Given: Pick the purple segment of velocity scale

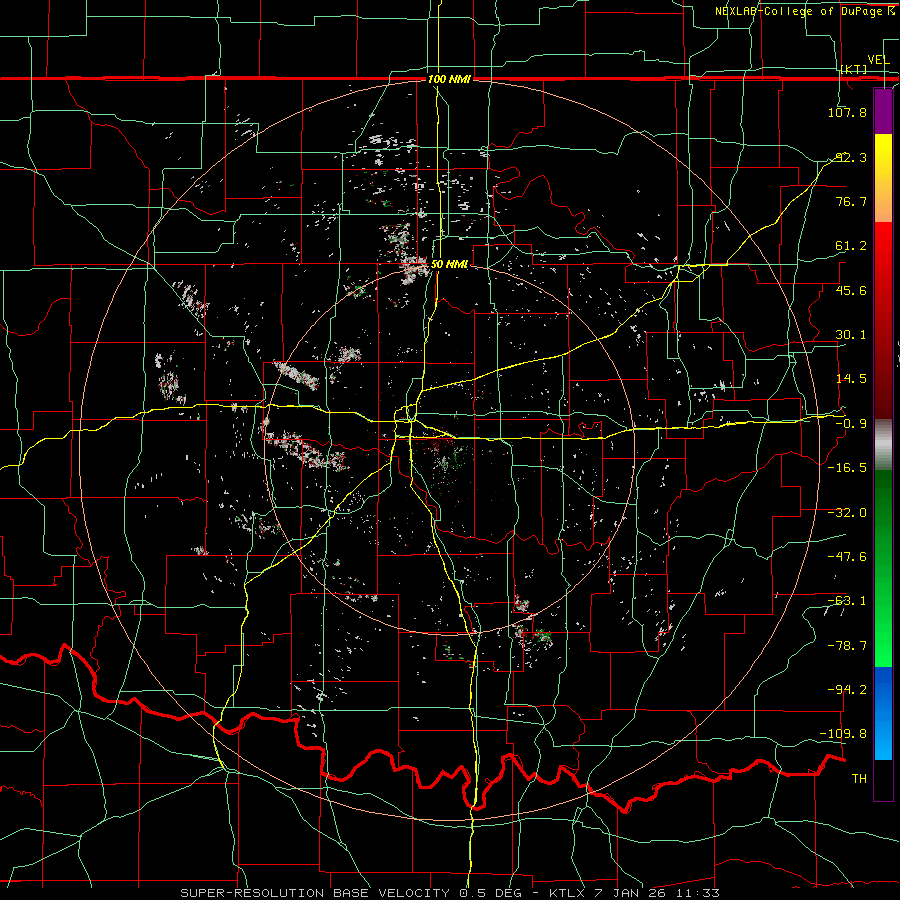Looking at the screenshot, I should 883,111.
